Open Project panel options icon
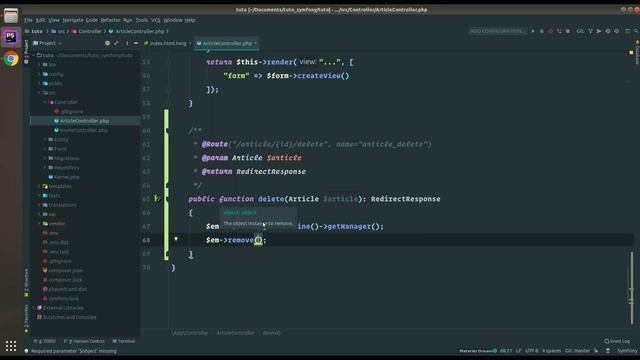640x360 pixels. click(x=127, y=43)
